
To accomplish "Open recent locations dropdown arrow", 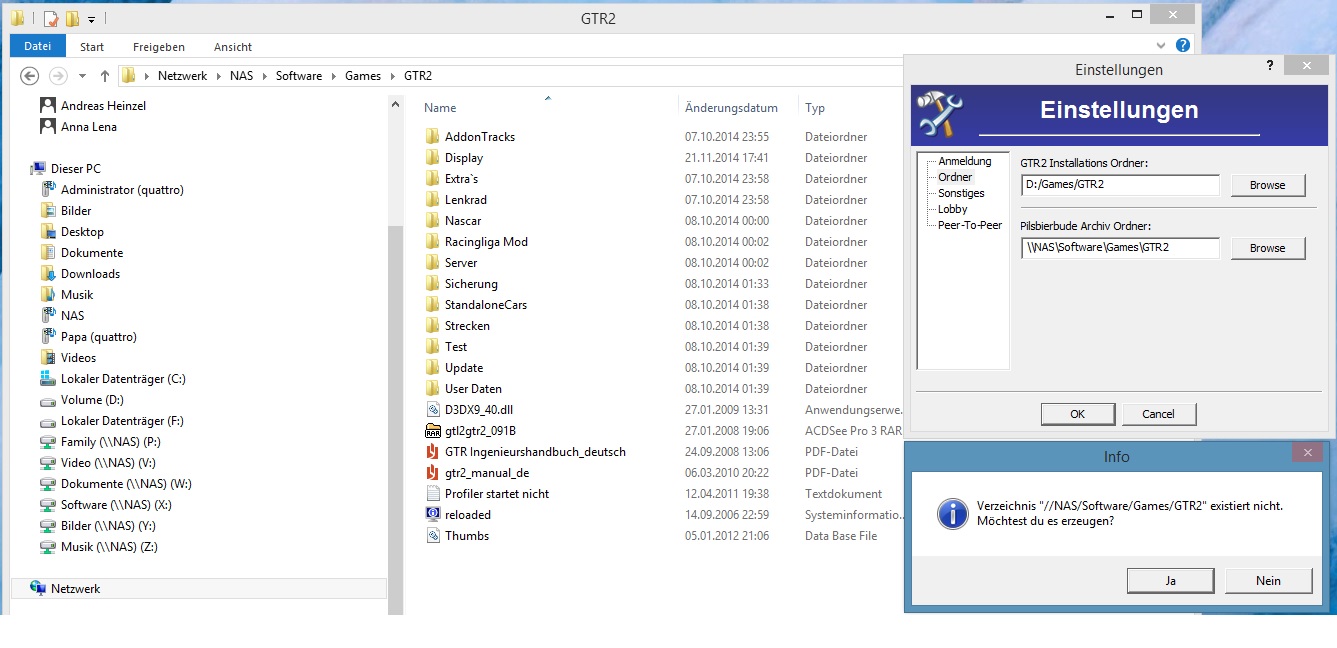I will (x=82, y=76).
